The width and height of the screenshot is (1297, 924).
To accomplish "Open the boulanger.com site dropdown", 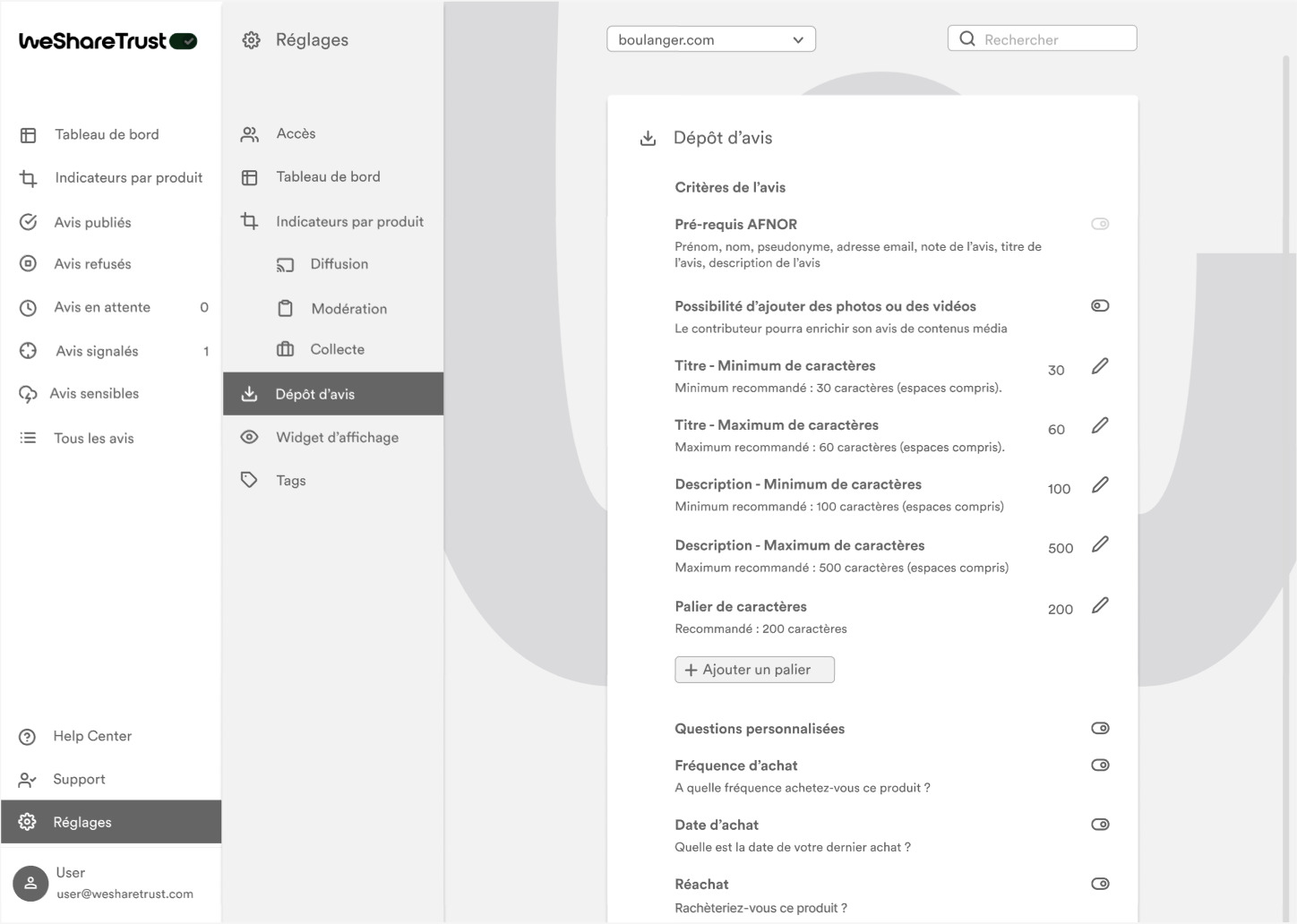I will click(x=710, y=39).
